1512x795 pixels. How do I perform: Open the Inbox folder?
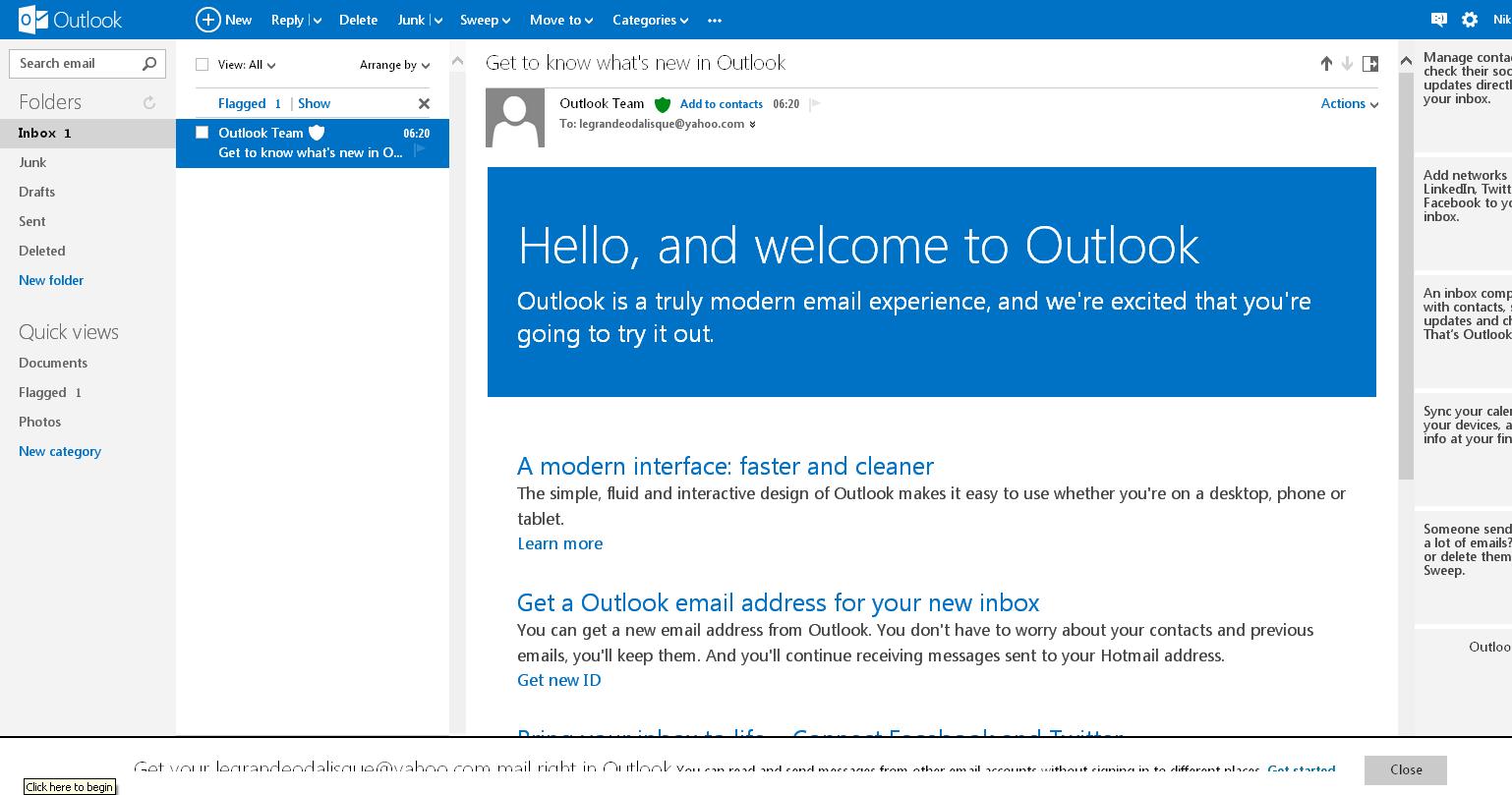pyautogui.click(x=87, y=133)
